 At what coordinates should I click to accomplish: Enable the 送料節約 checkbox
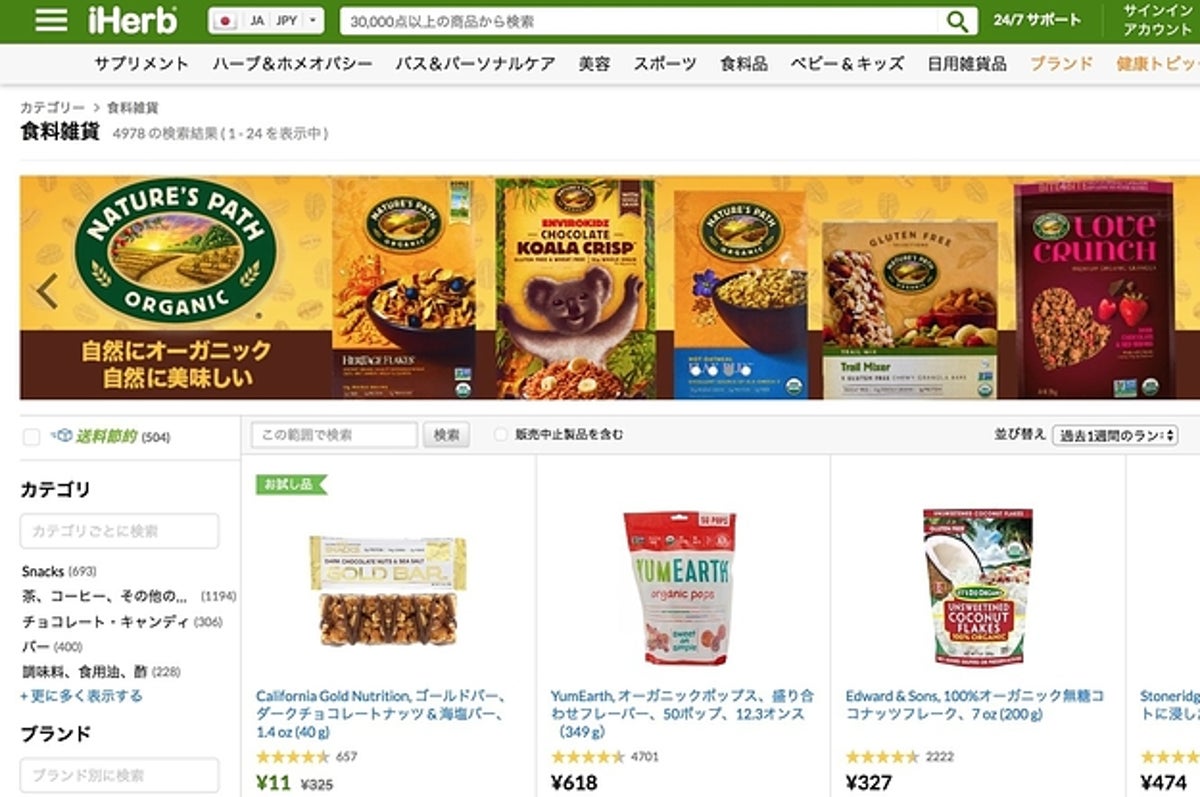pyautogui.click(x=32, y=437)
